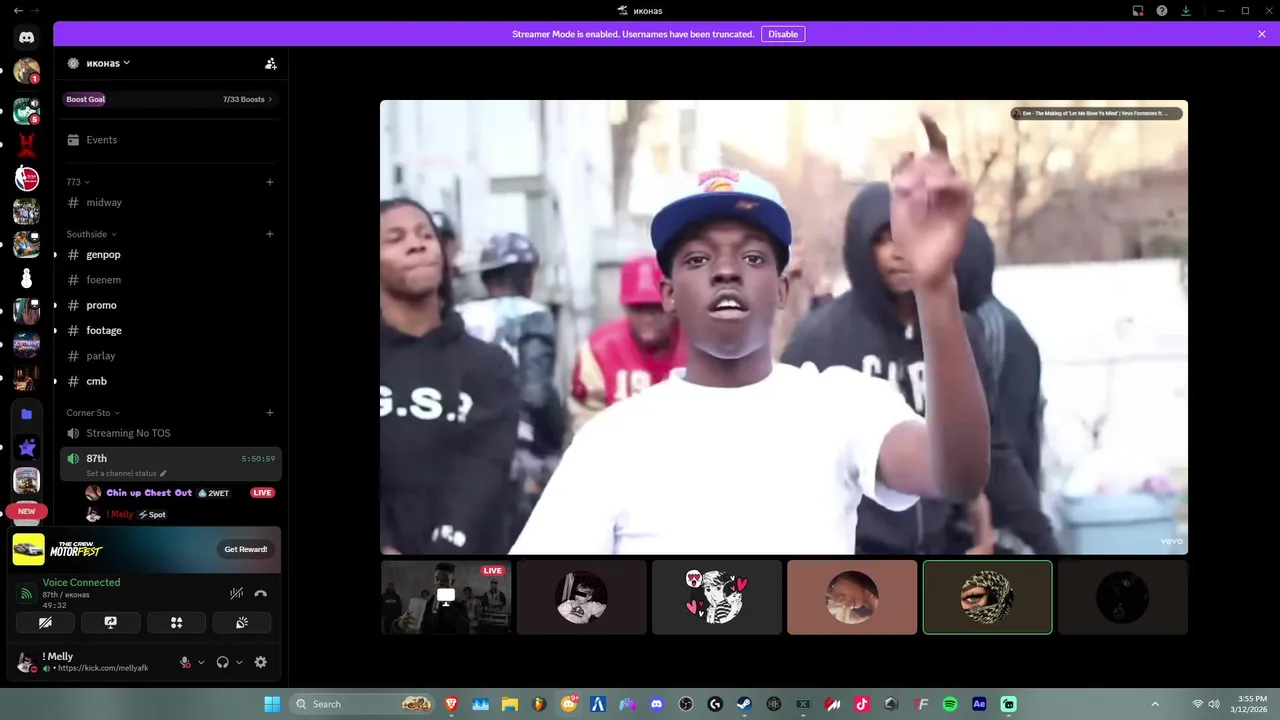Open TikTok from the taskbar
The image size is (1280, 720).
tap(862, 704)
